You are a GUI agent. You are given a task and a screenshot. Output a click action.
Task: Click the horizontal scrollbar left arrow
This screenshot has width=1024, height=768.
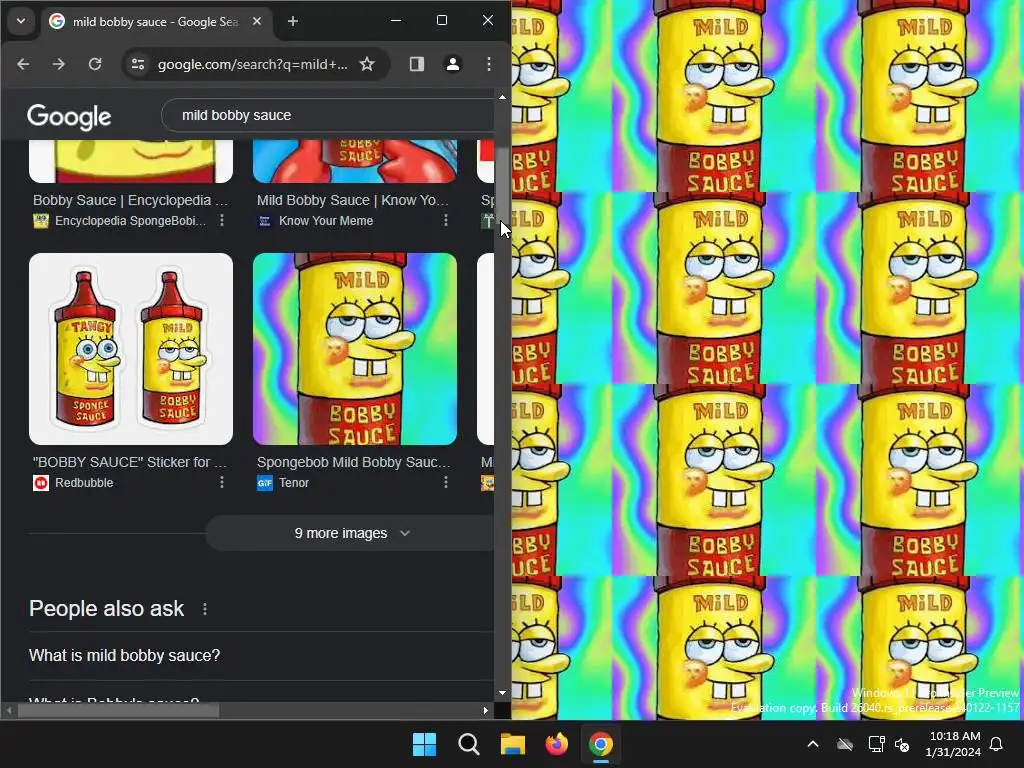[9, 710]
